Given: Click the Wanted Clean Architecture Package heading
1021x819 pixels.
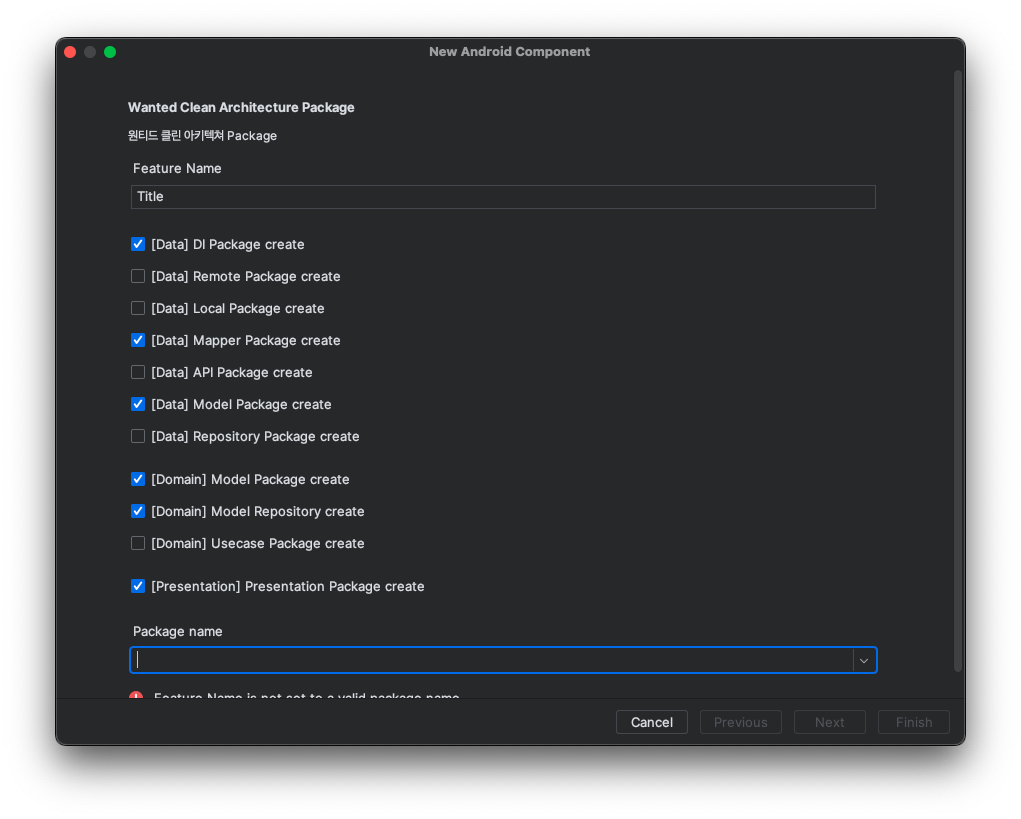Looking at the screenshot, I should coord(241,107).
